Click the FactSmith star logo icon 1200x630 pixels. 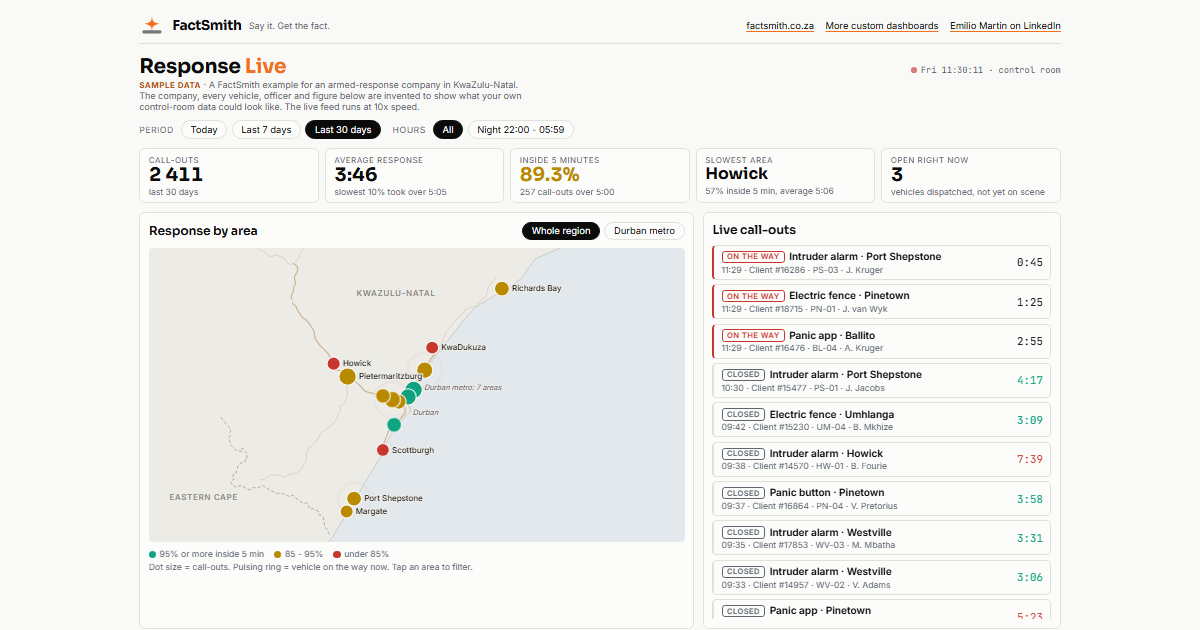(x=151, y=25)
